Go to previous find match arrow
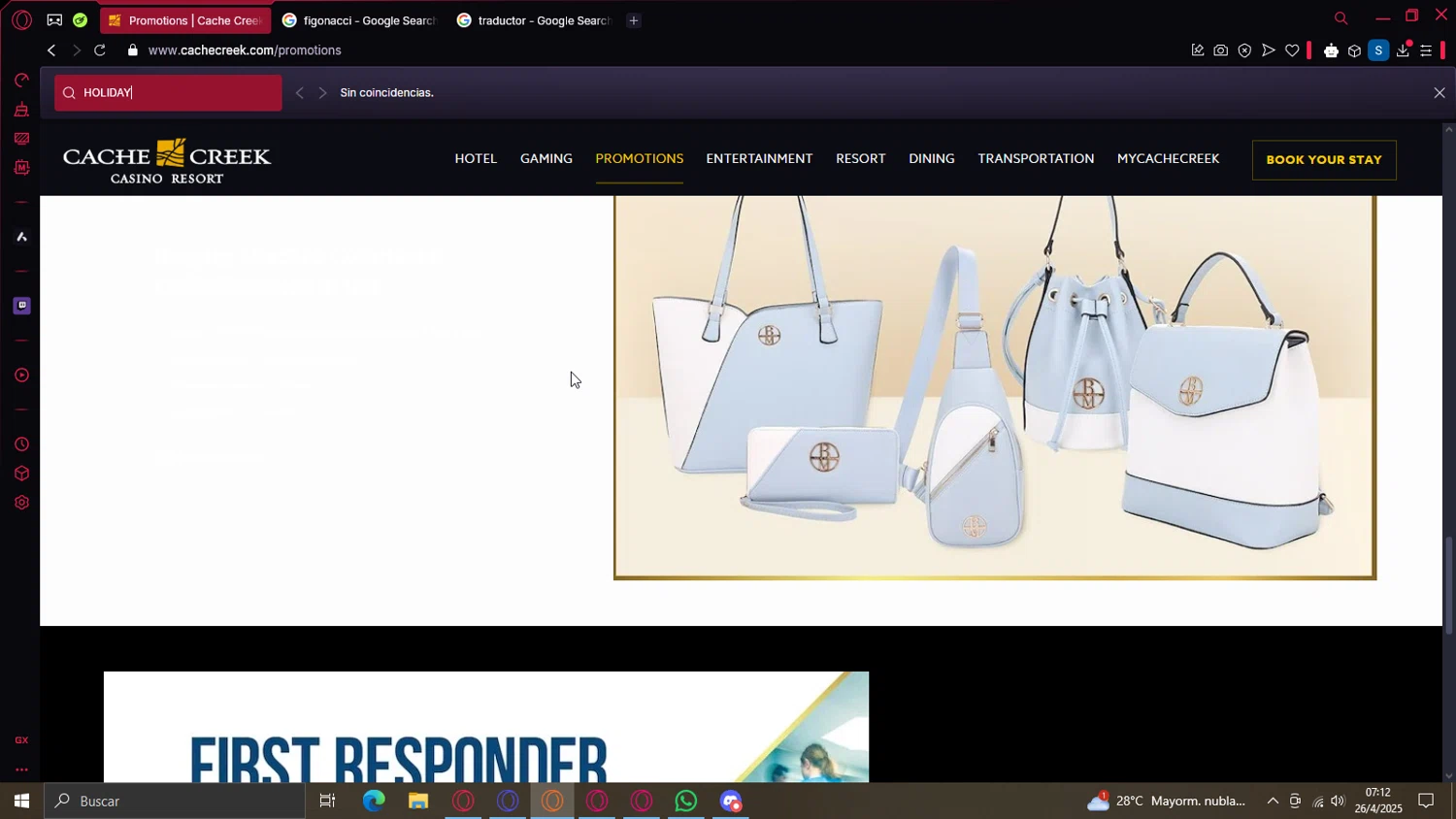This screenshot has height=819, width=1456. point(299,93)
